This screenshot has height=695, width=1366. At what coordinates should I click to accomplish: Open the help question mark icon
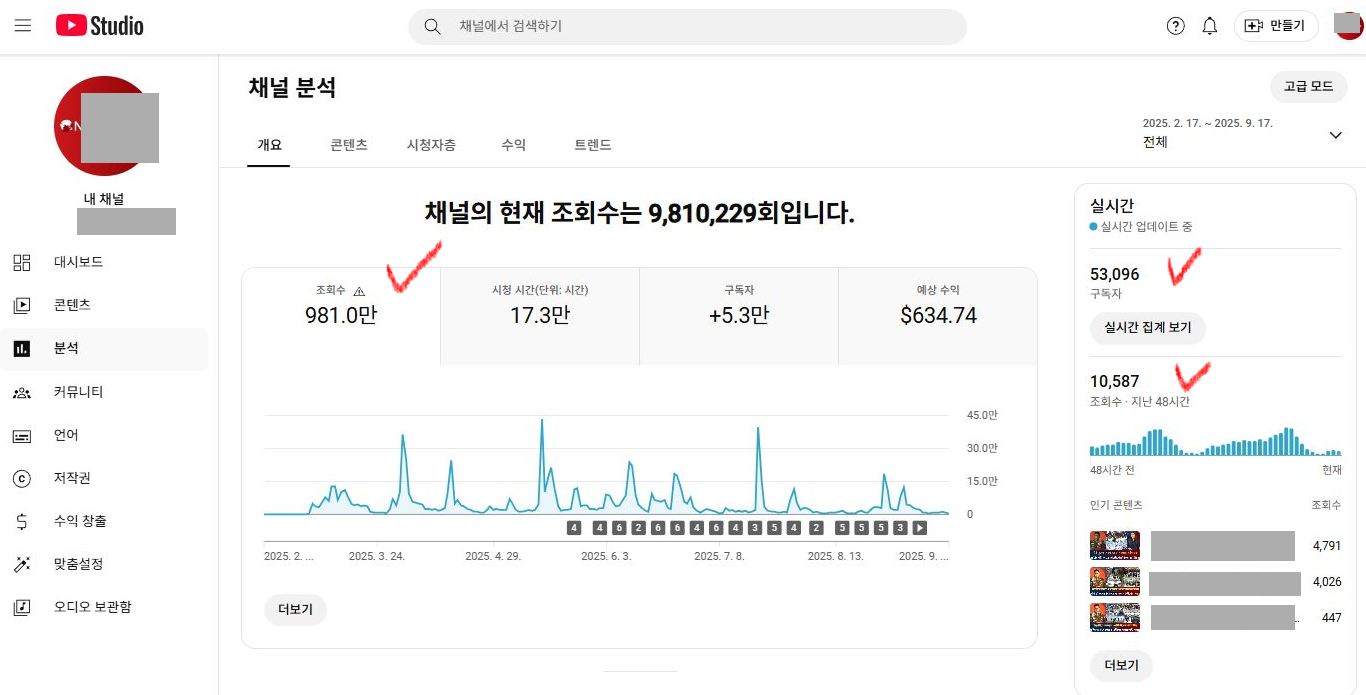(x=1176, y=26)
